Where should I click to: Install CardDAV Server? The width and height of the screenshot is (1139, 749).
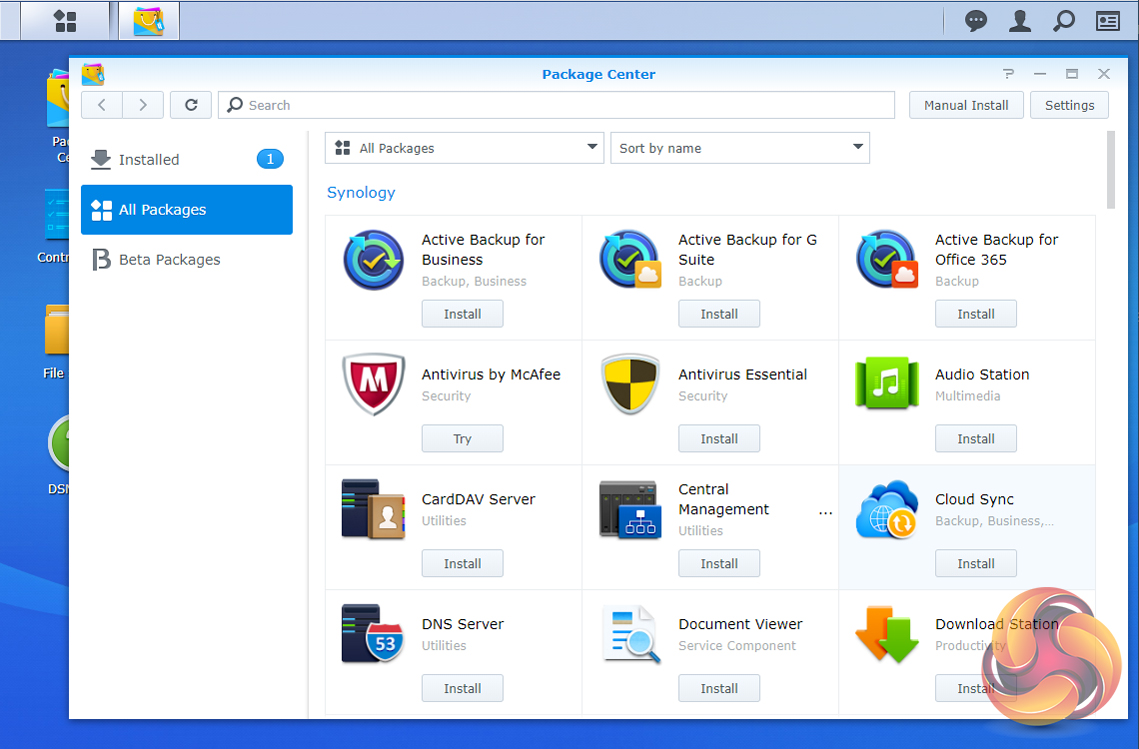click(463, 564)
